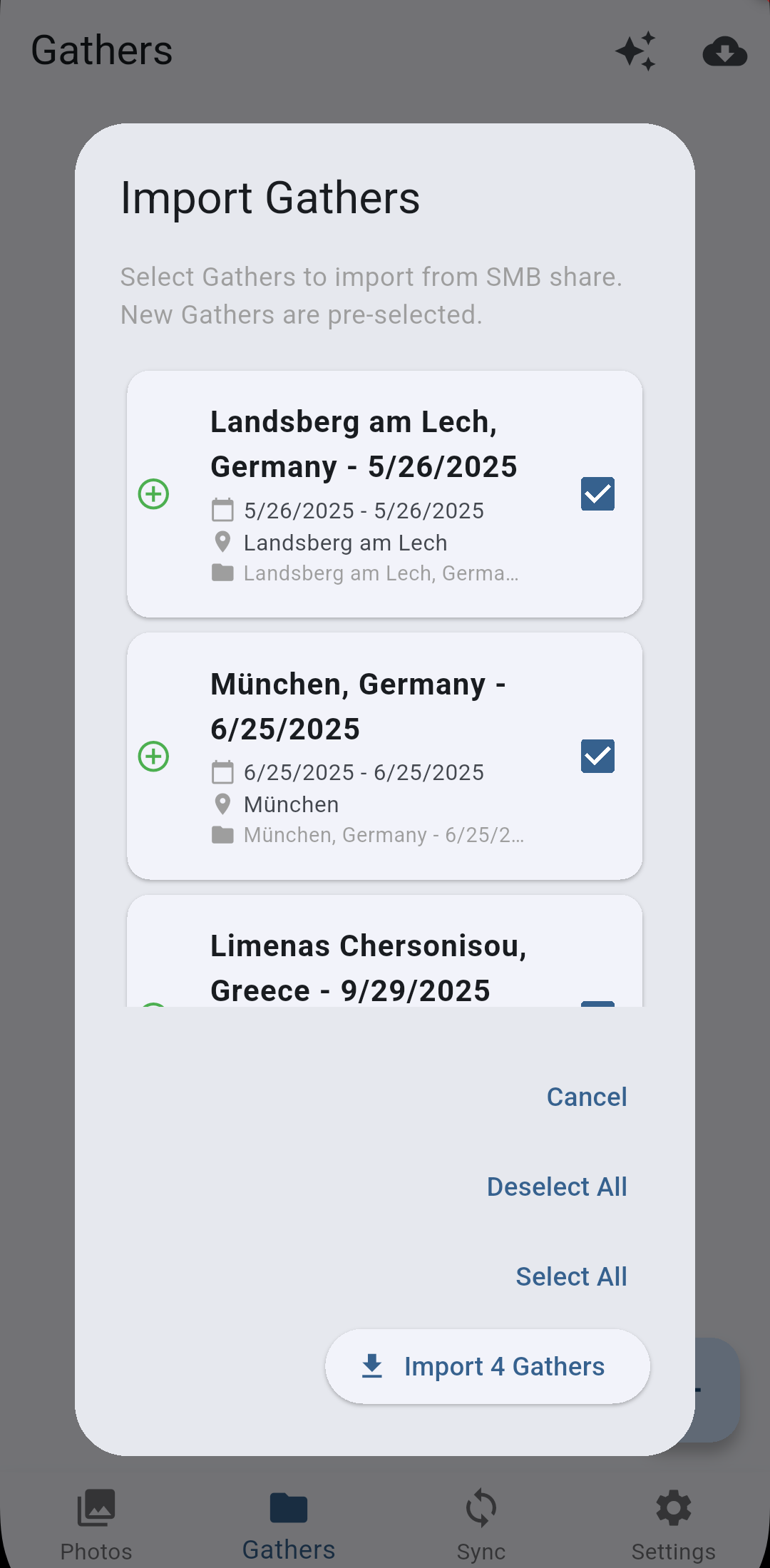Tap location pin icon next to München

[222, 804]
